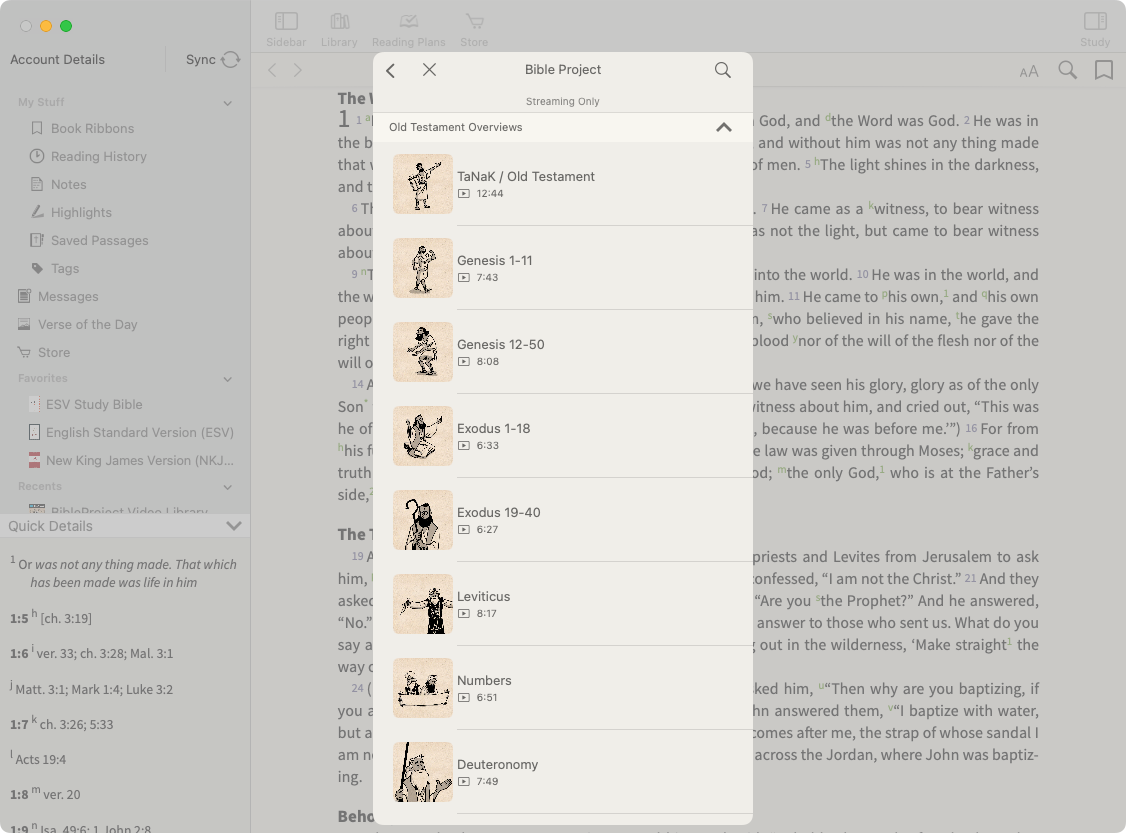
Task: Click the Streaming Only label
Action: (x=562, y=101)
